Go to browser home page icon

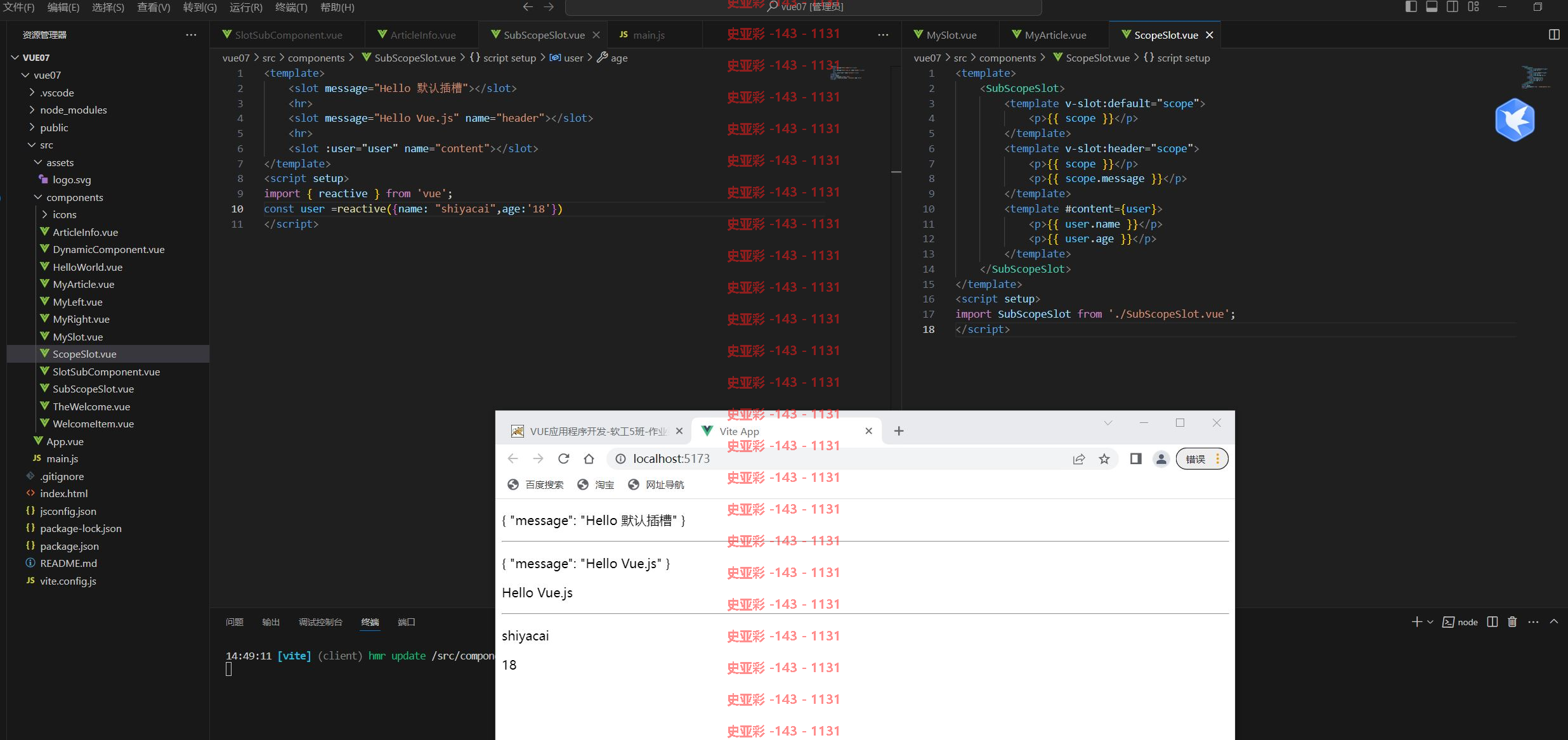[x=589, y=458]
